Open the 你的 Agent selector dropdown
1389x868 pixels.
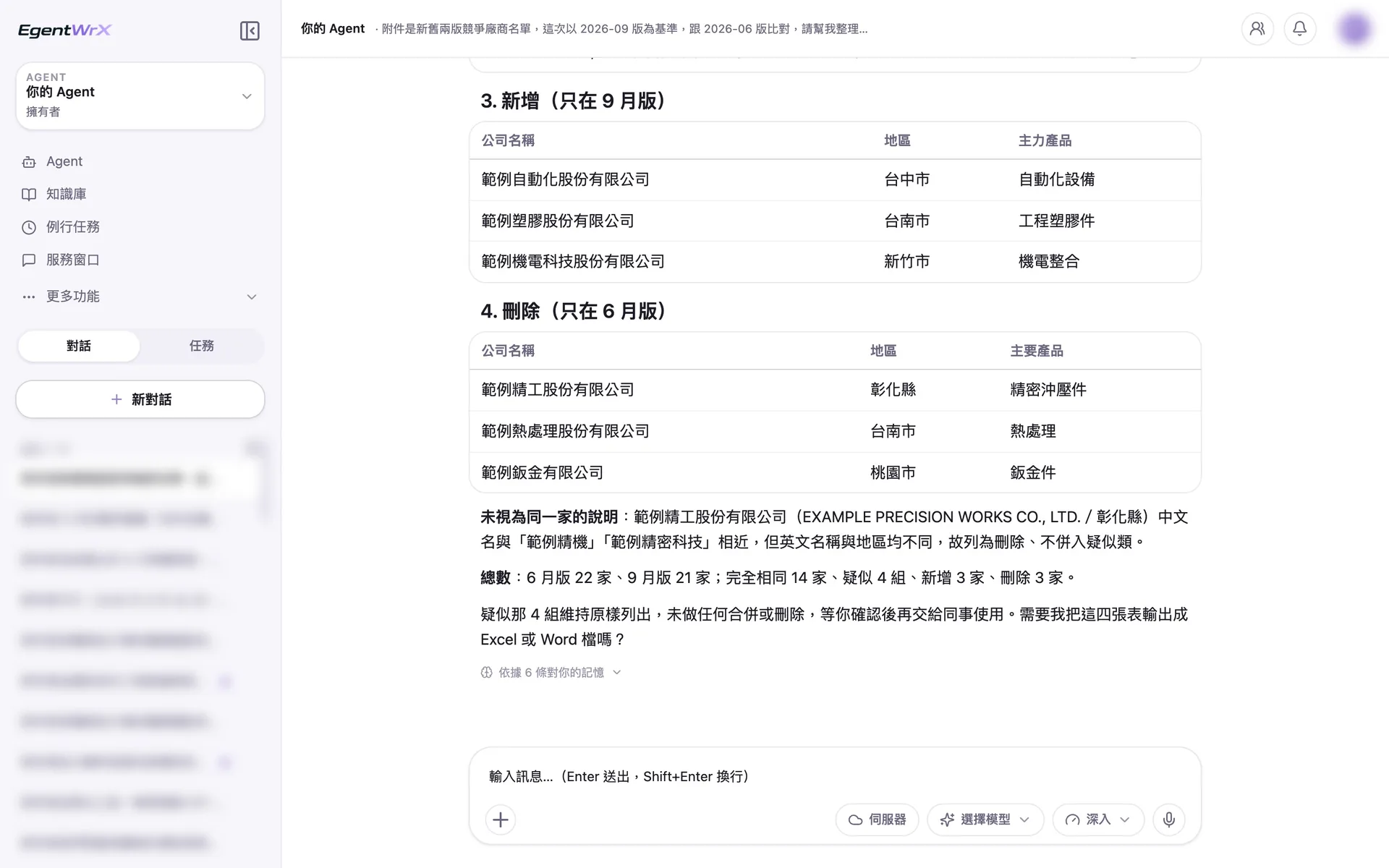point(140,95)
